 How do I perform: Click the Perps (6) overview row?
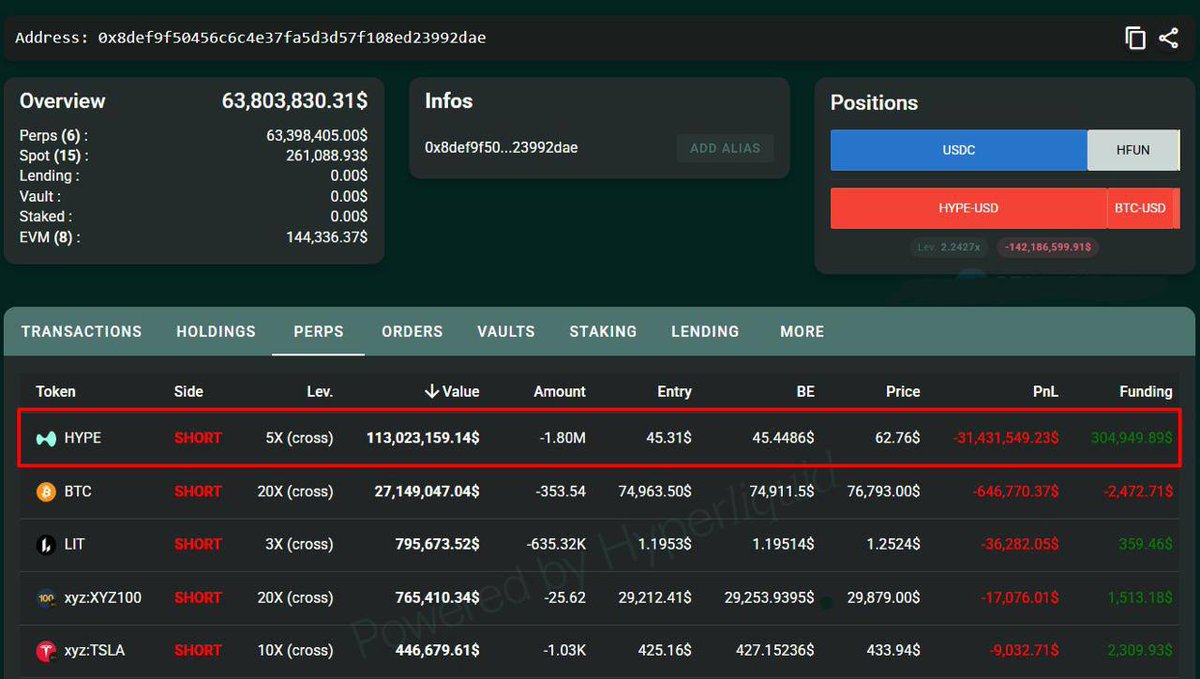pyautogui.click(x=193, y=135)
